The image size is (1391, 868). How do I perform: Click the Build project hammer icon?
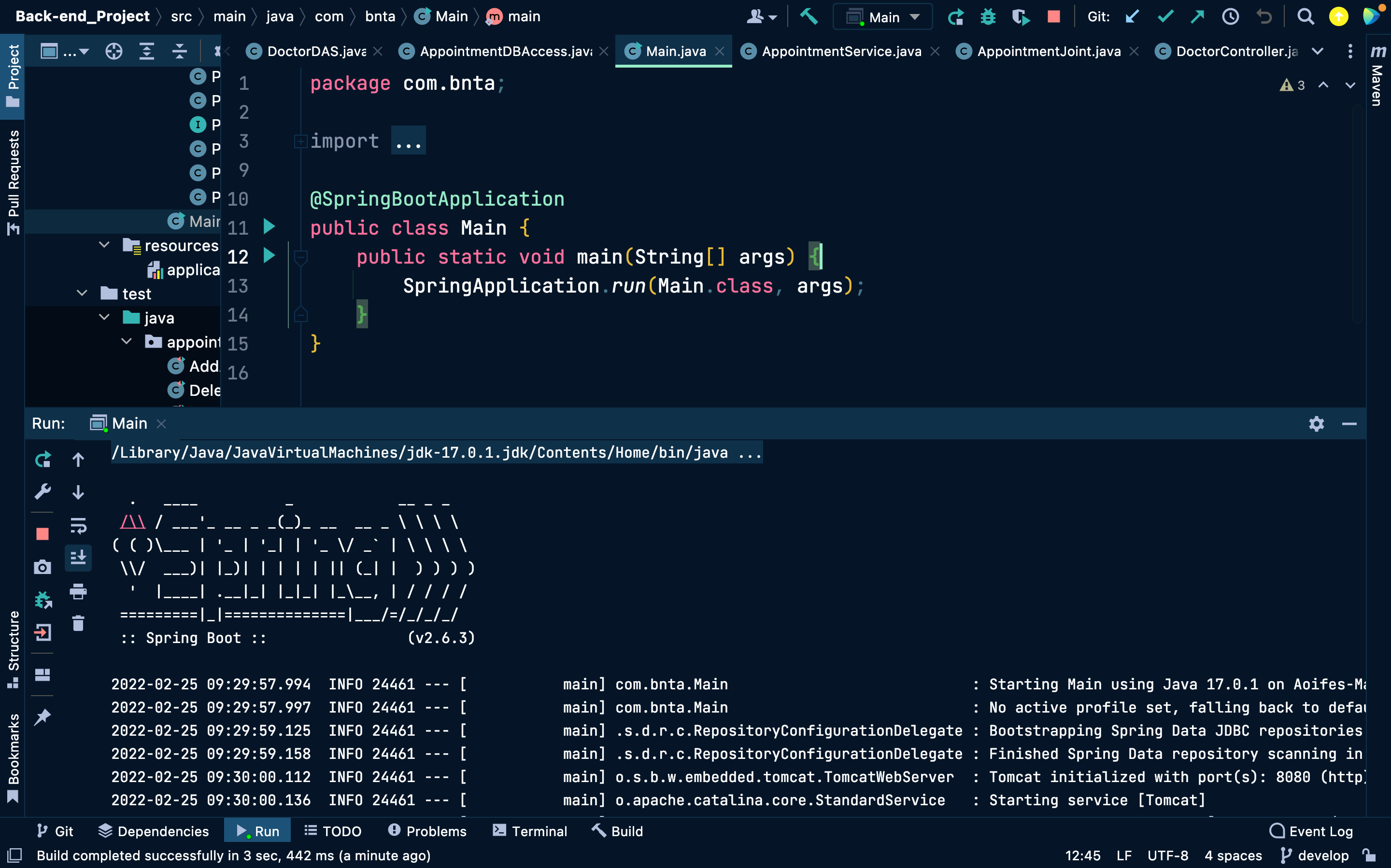809,16
